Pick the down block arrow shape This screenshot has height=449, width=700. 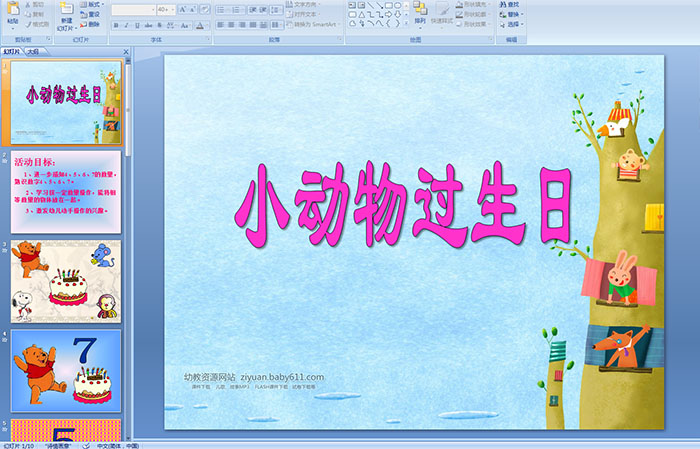397,14
